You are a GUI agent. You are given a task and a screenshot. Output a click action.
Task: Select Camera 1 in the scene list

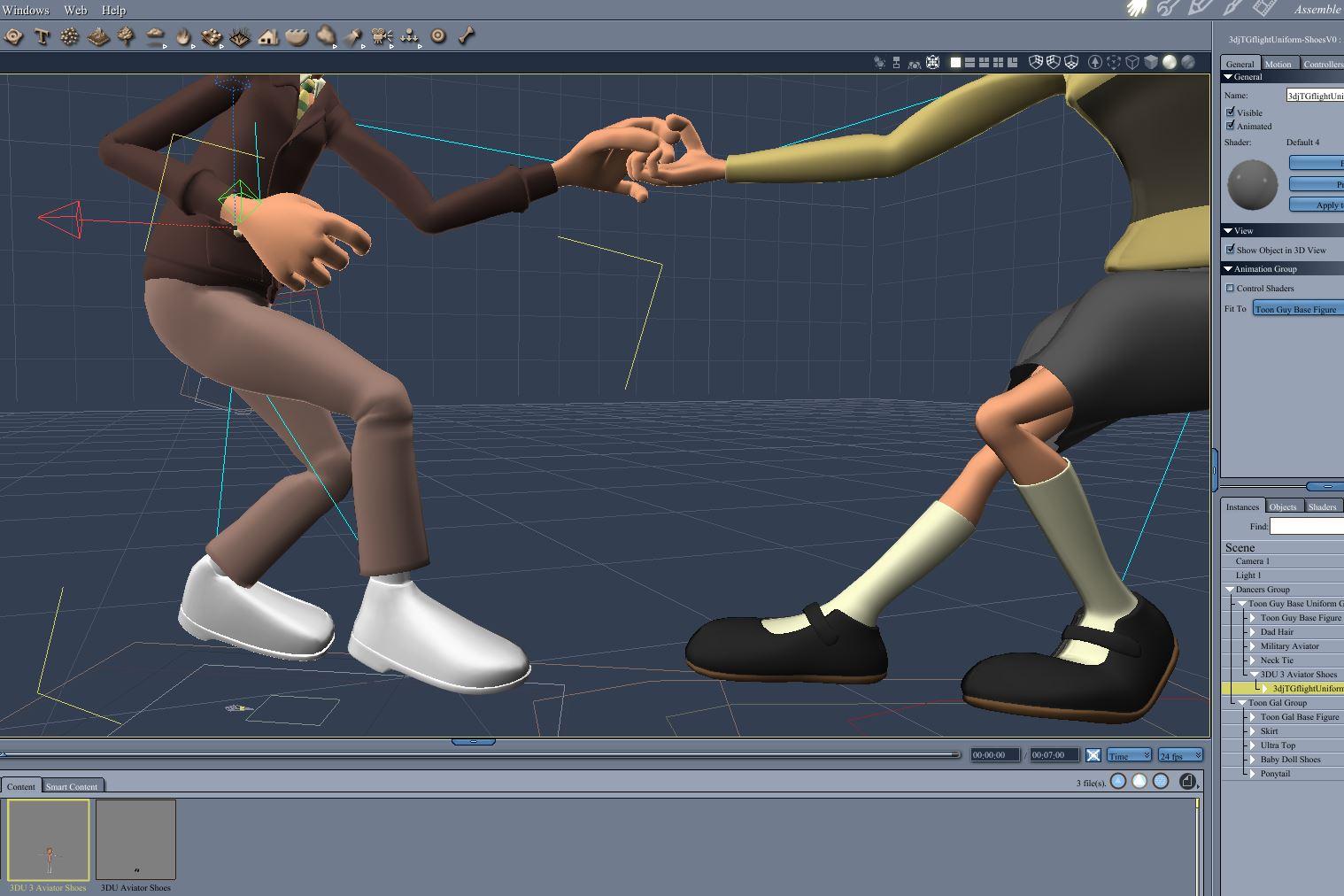(1283, 561)
